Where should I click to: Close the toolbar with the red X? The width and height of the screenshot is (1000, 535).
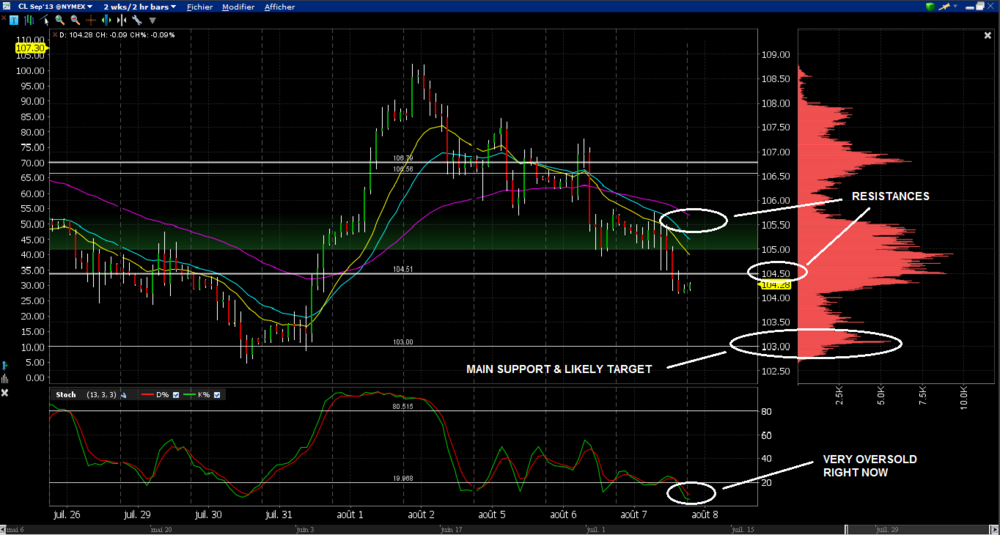[4, 18]
